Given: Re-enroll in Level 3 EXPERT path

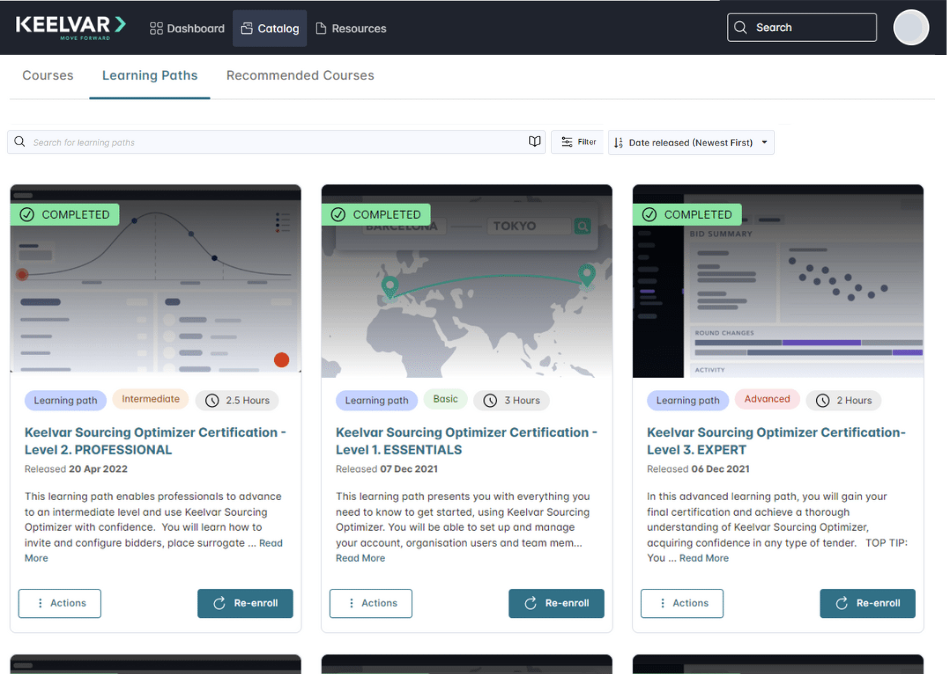Looking at the screenshot, I should (x=868, y=603).
